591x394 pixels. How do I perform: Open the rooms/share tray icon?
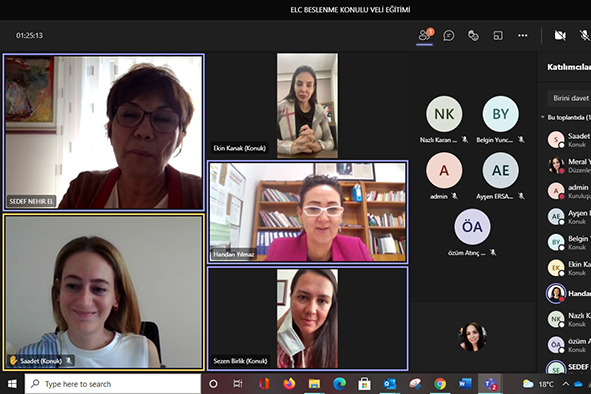tap(498, 35)
